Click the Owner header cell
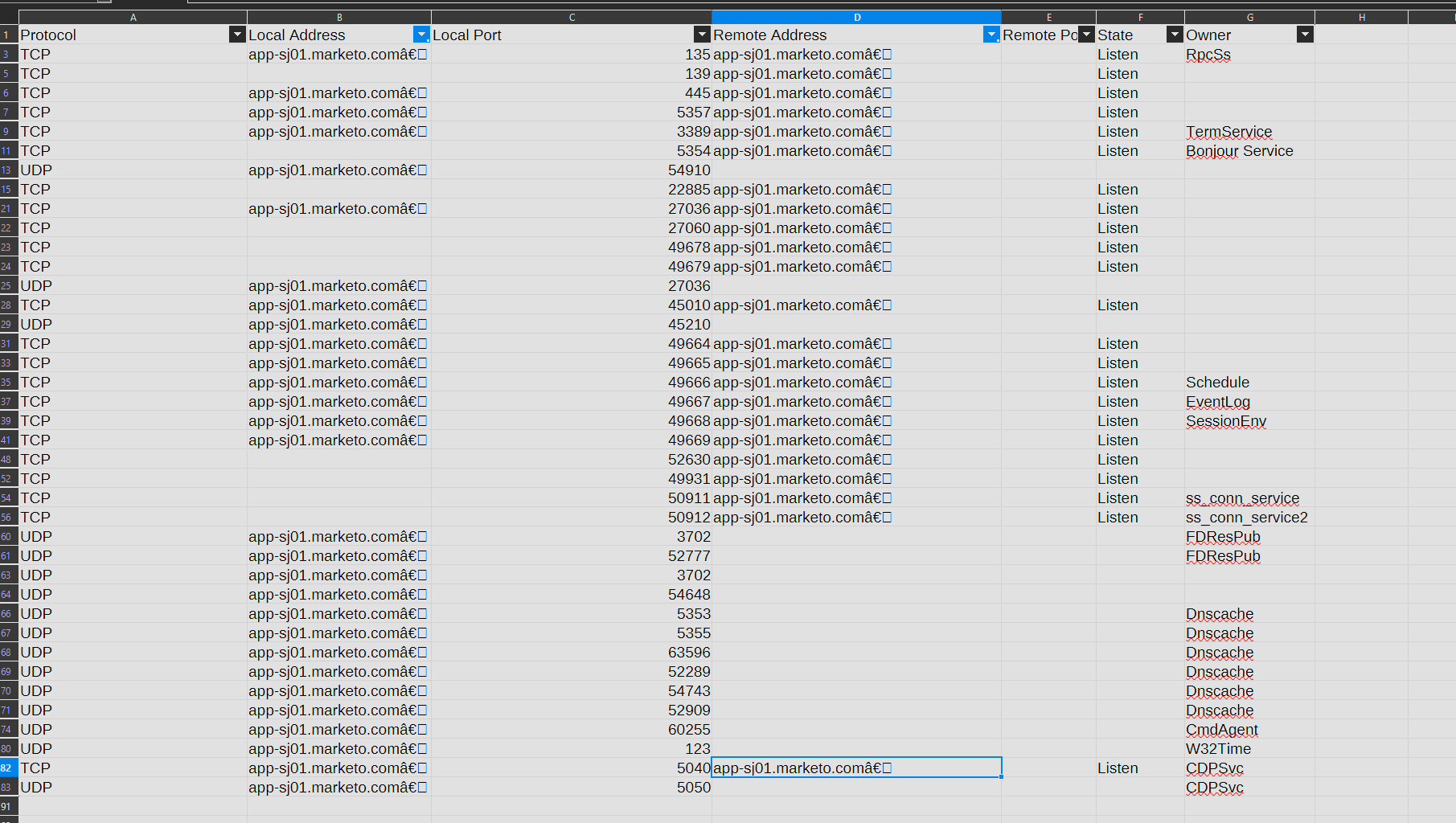 1249,35
